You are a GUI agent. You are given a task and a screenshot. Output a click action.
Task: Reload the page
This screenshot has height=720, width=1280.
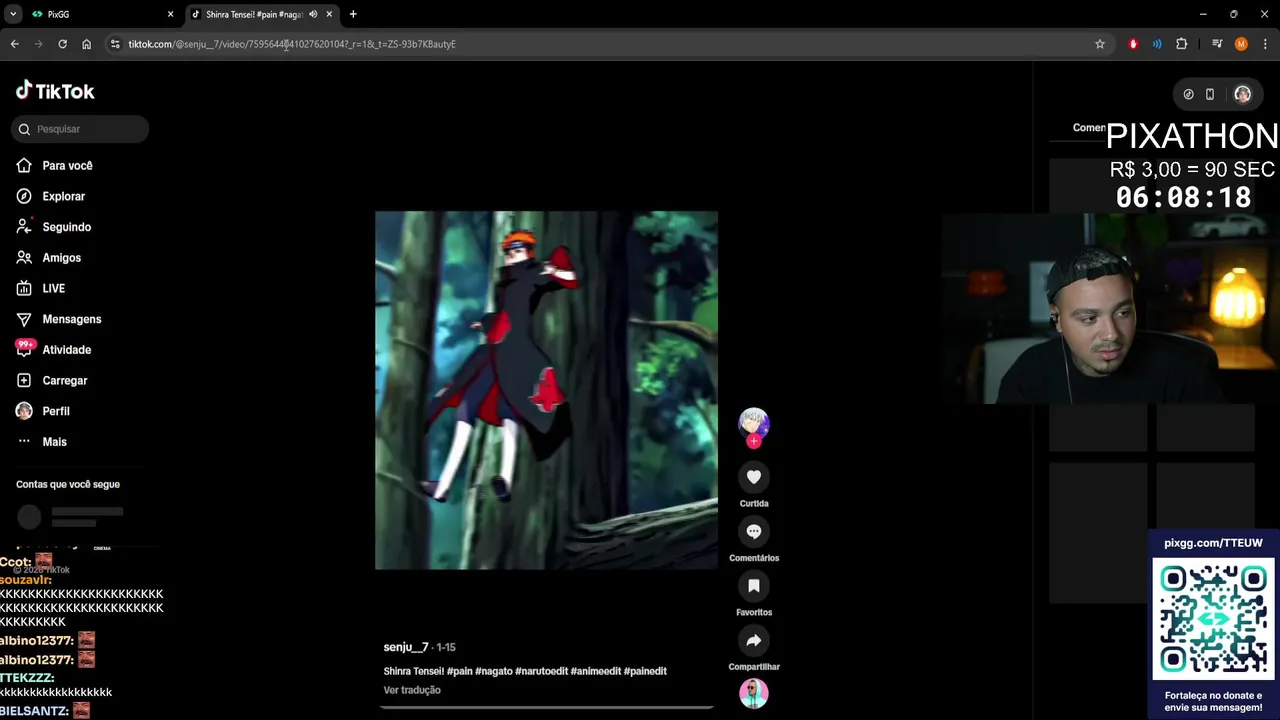click(62, 44)
